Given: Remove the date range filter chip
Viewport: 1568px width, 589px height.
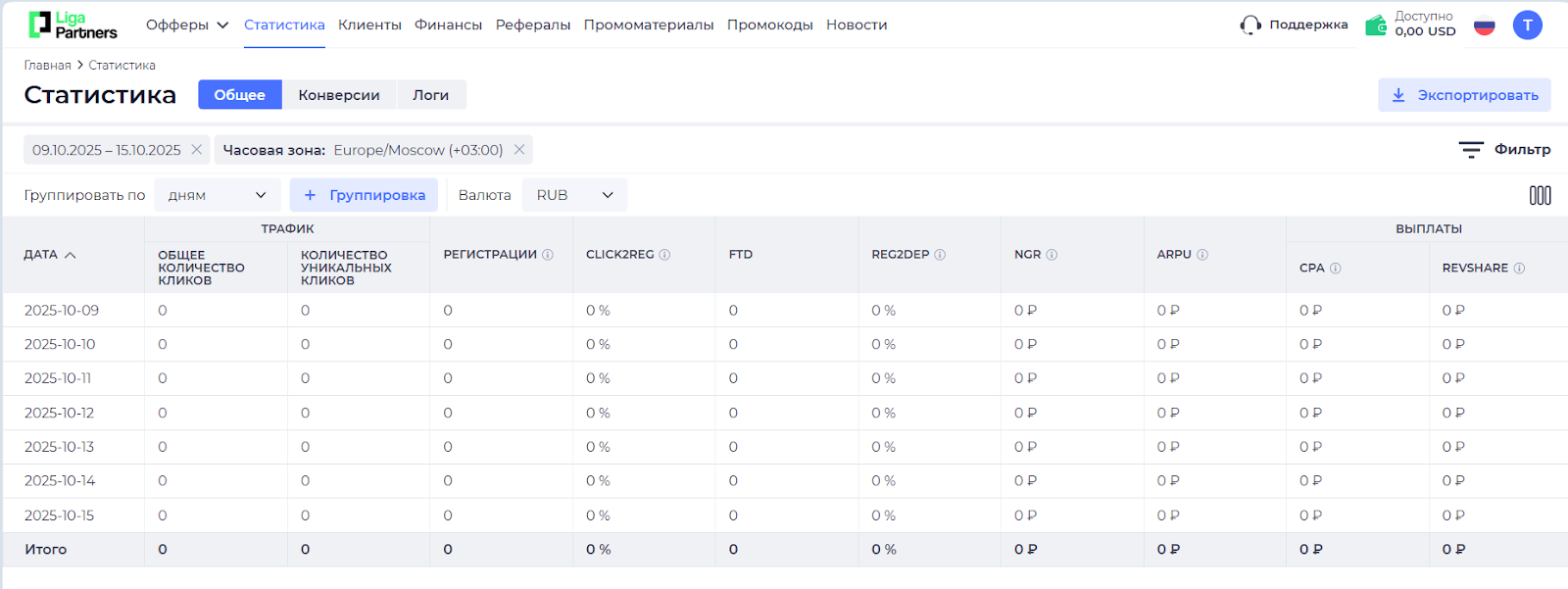Looking at the screenshot, I should pyautogui.click(x=197, y=150).
